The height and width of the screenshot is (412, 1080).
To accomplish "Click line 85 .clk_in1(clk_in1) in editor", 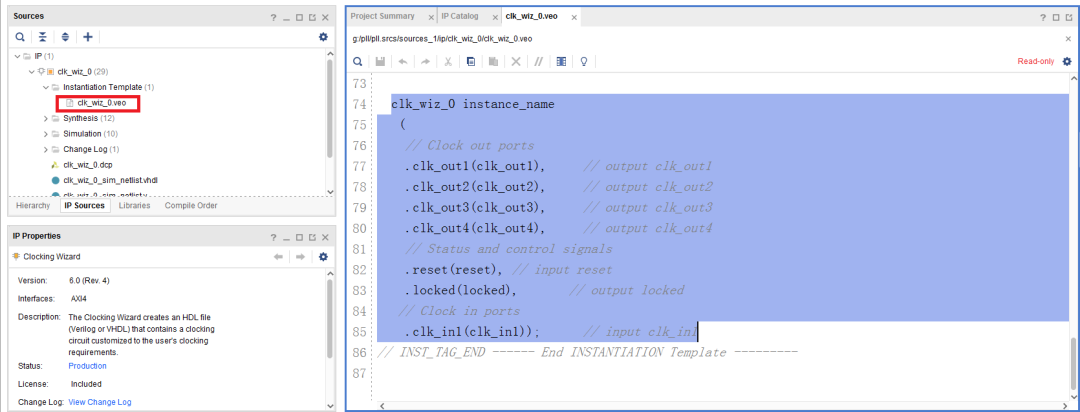I will [x=472, y=332].
